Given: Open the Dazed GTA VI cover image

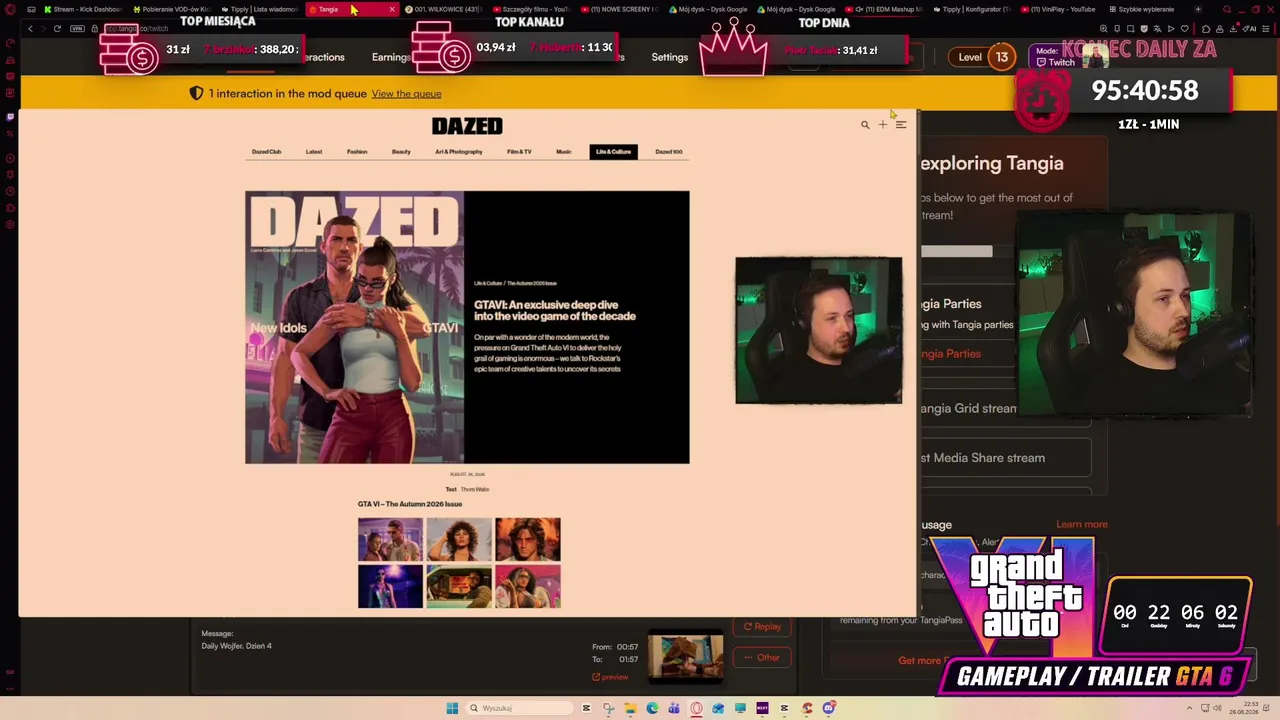Looking at the screenshot, I should [355, 327].
